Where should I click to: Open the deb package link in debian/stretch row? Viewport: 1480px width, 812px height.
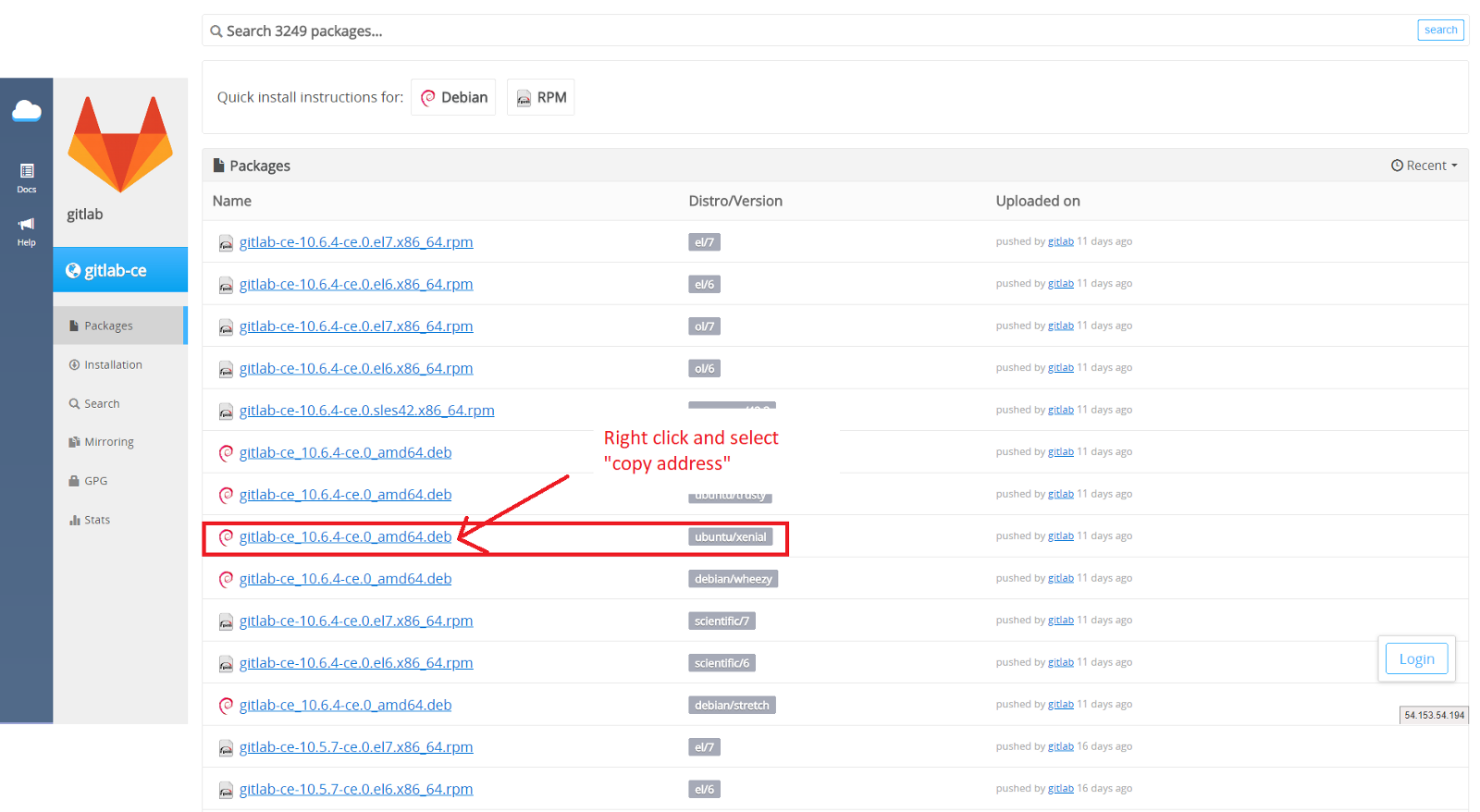click(x=346, y=705)
